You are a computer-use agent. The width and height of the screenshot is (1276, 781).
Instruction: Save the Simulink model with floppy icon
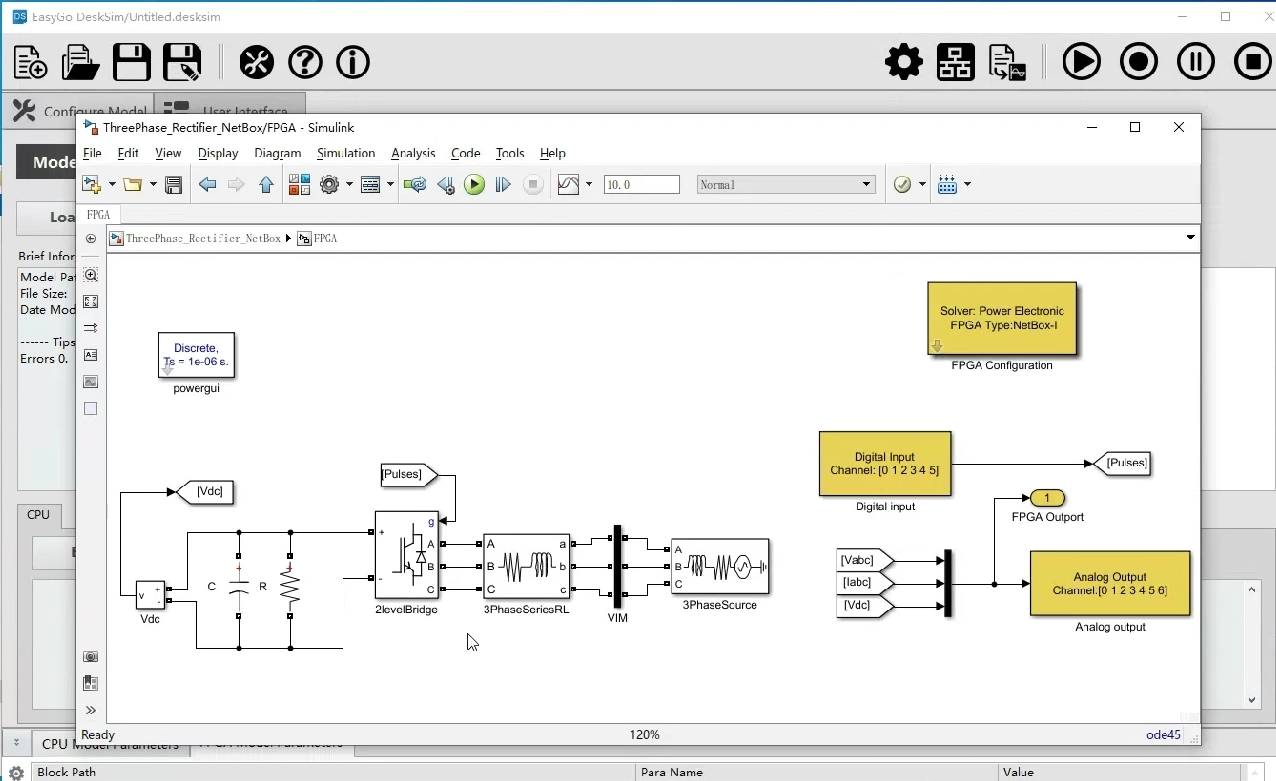click(174, 185)
